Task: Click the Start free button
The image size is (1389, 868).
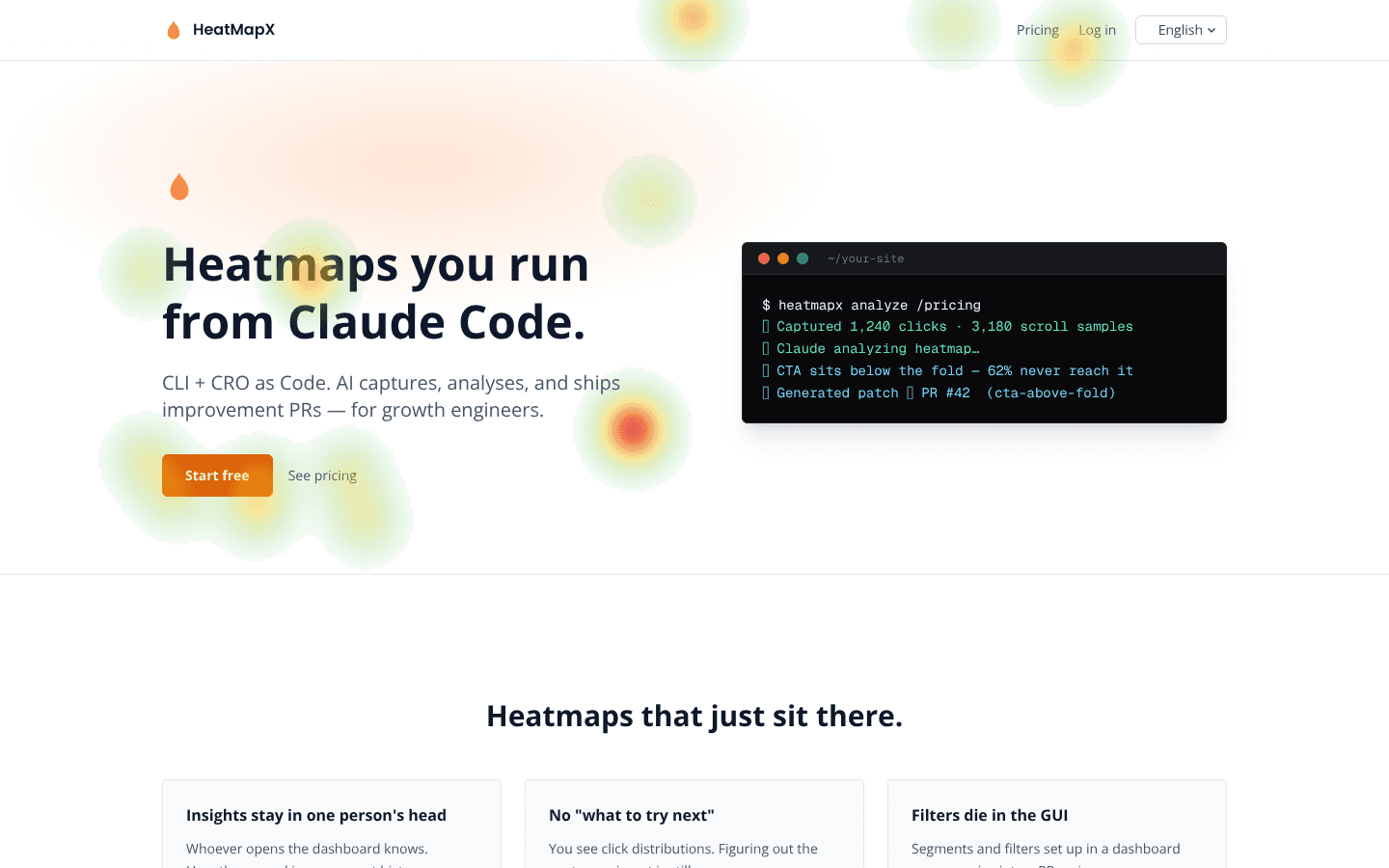Action: tap(217, 475)
